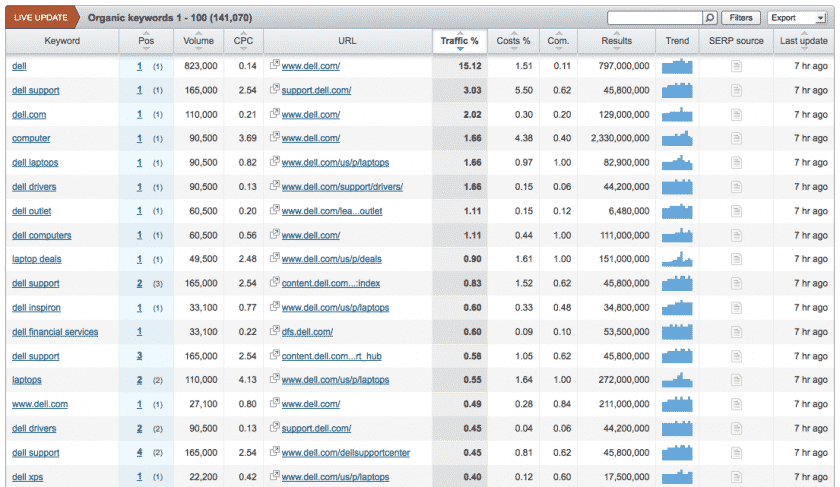Open SERP source snapshot for dell outlet row
The width and height of the screenshot is (840, 487).
(x=736, y=211)
